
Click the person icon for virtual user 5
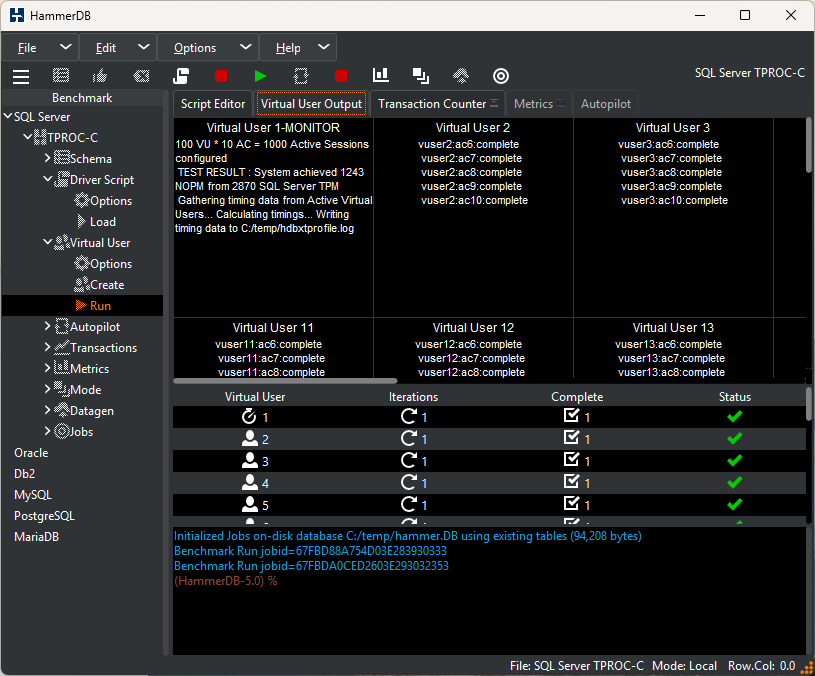point(249,504)
